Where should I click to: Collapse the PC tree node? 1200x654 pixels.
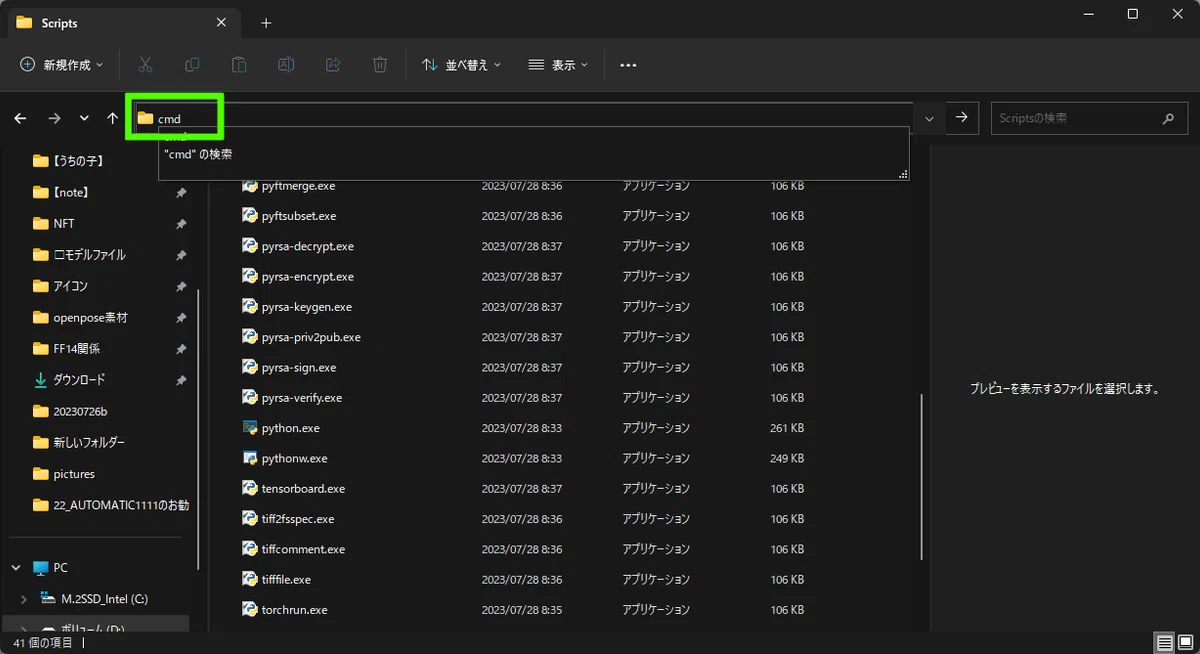point(16,567)
